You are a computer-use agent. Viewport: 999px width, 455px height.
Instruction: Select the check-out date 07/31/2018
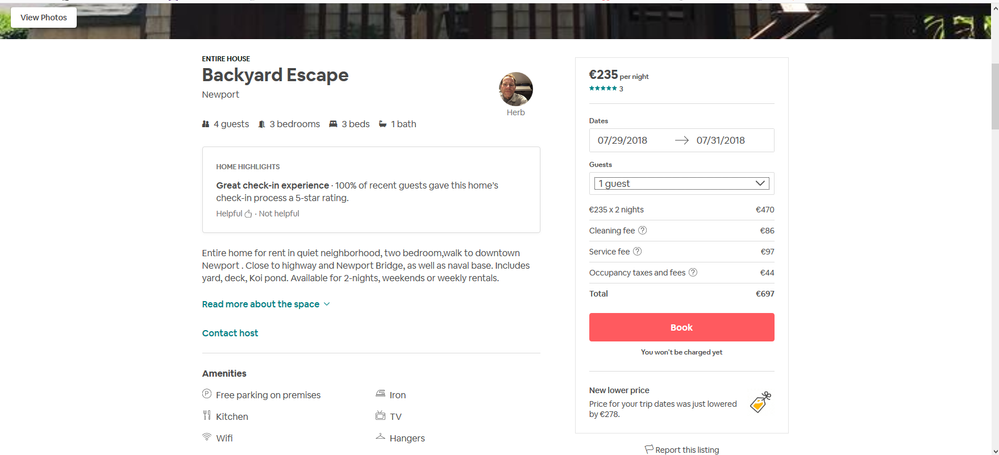pyautogui.click(x=721, y=140)
